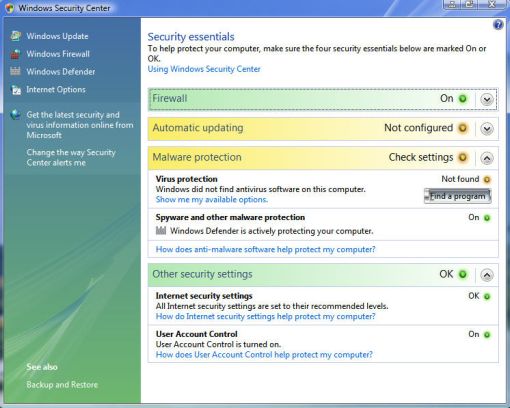
Task: Click yellow status light for Malware protection
Action: pos(463,157)
